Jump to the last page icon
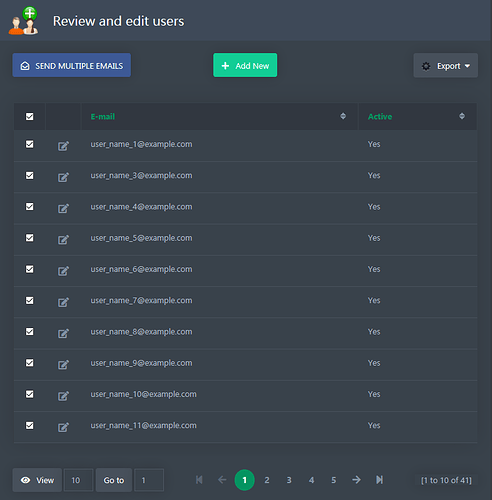492x500 pixels. tap(379, 480)
